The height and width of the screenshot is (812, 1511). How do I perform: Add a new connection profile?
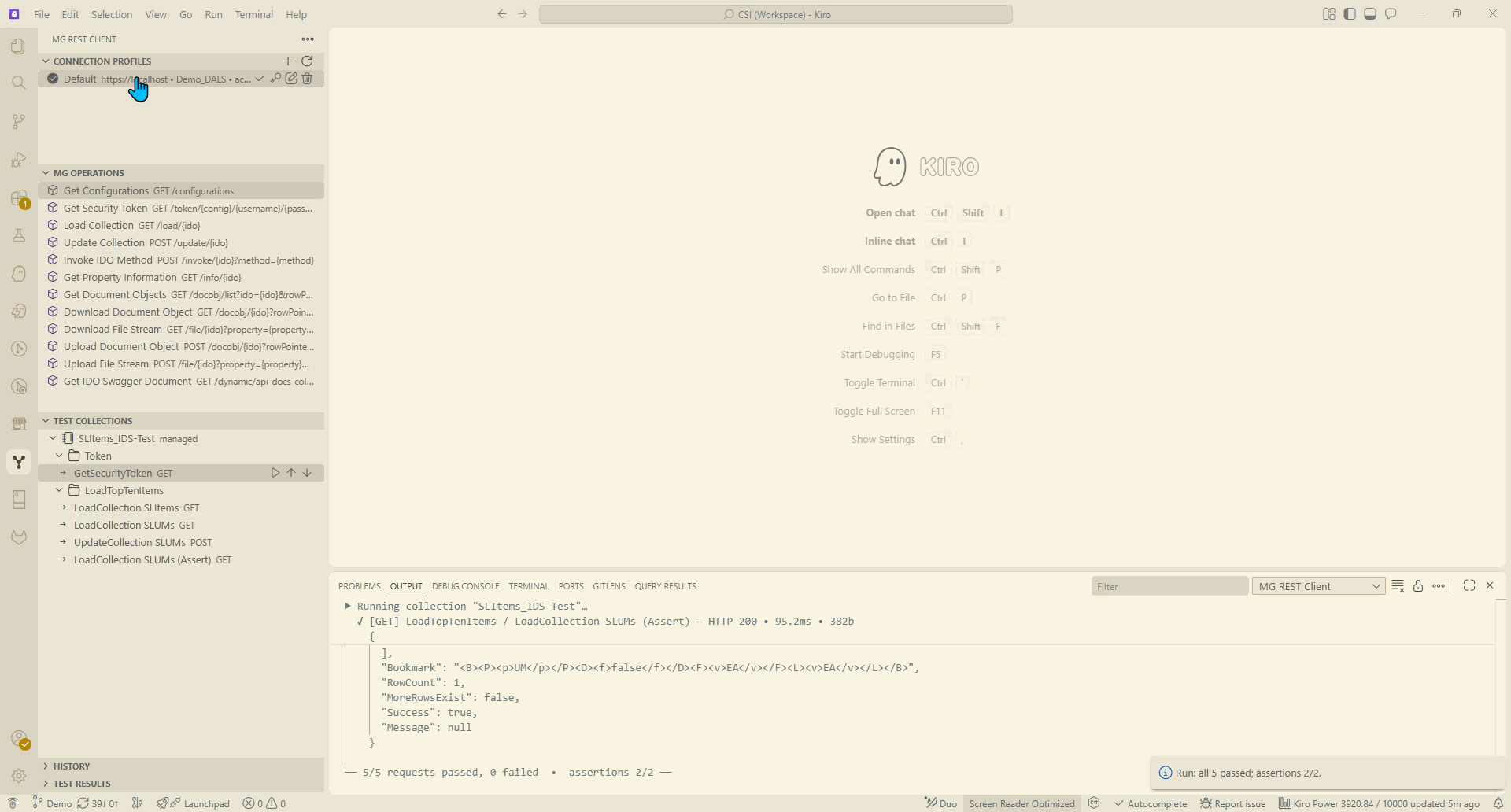[x=288, y=61]
